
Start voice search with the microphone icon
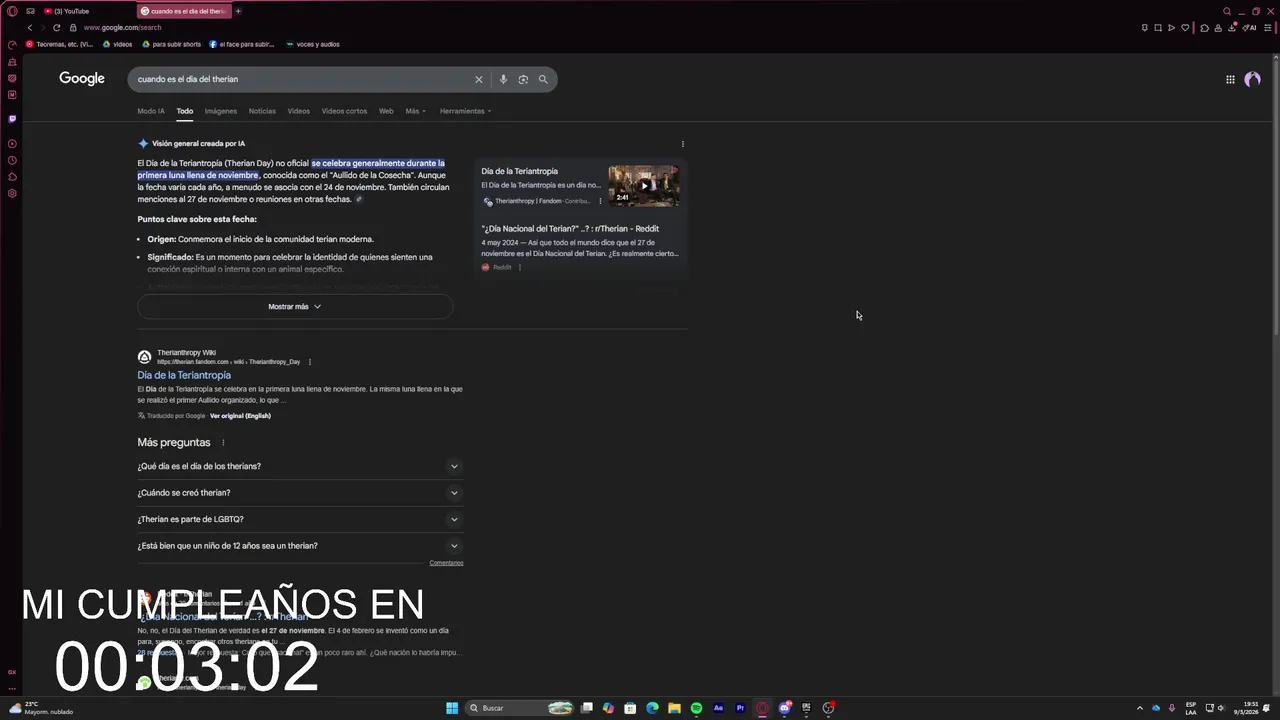point(503,79)
